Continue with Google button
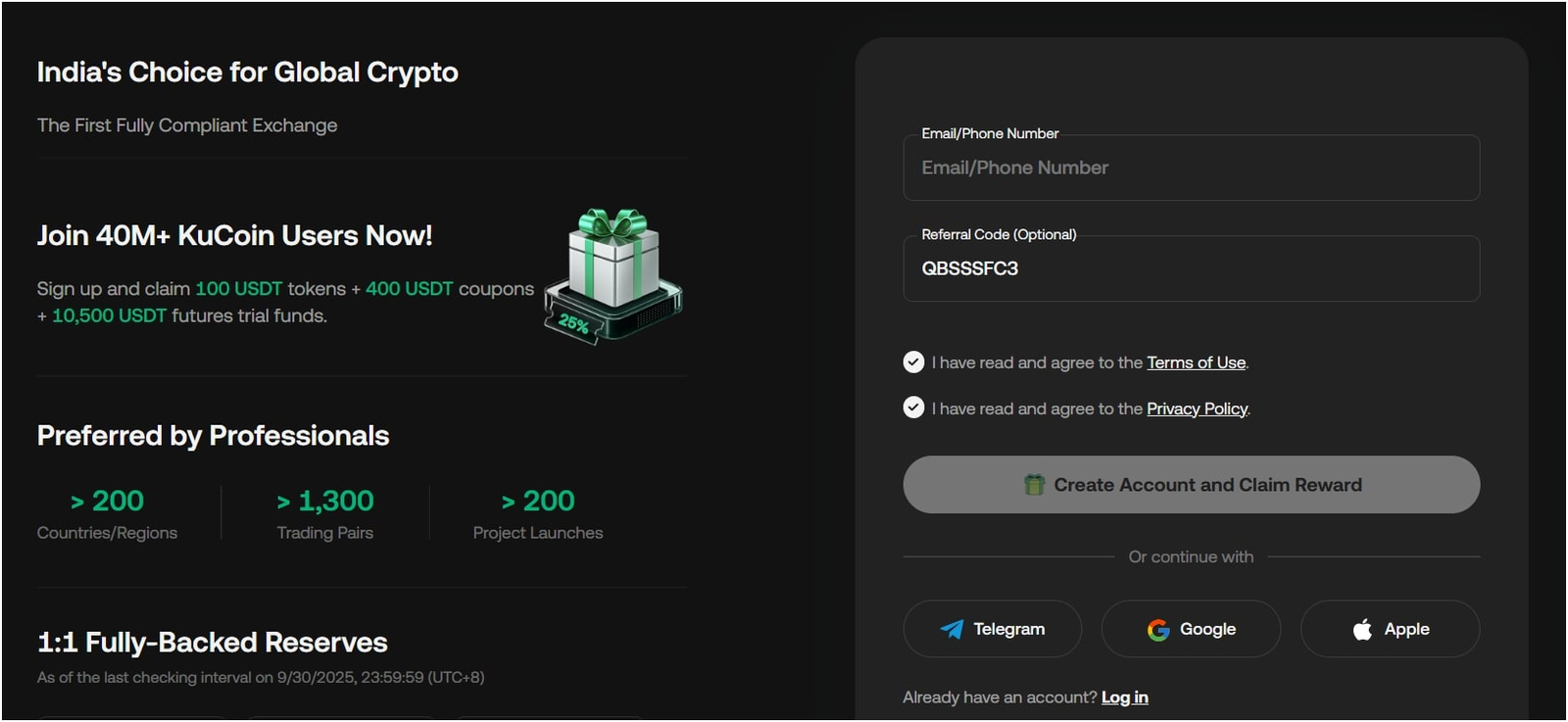 [1191, 629]
